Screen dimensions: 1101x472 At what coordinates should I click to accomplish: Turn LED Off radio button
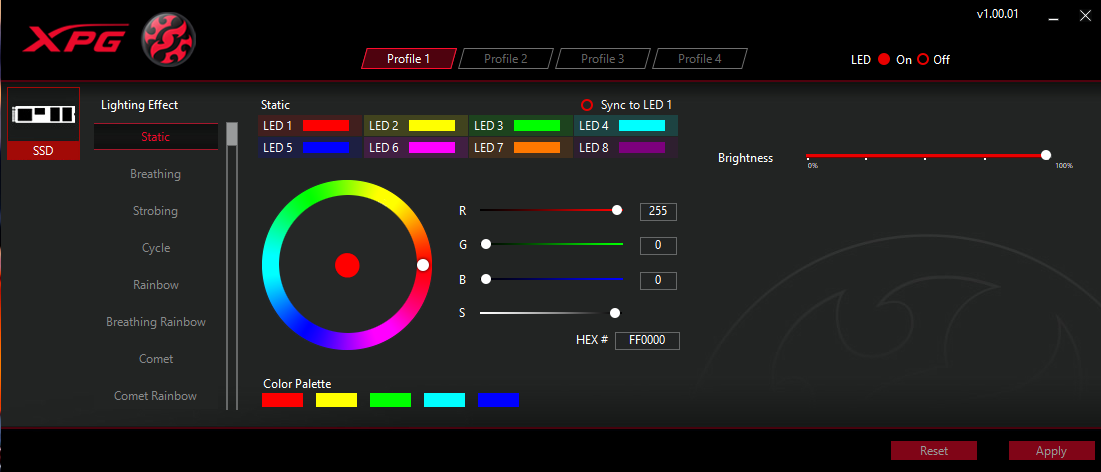coord(923,59)
